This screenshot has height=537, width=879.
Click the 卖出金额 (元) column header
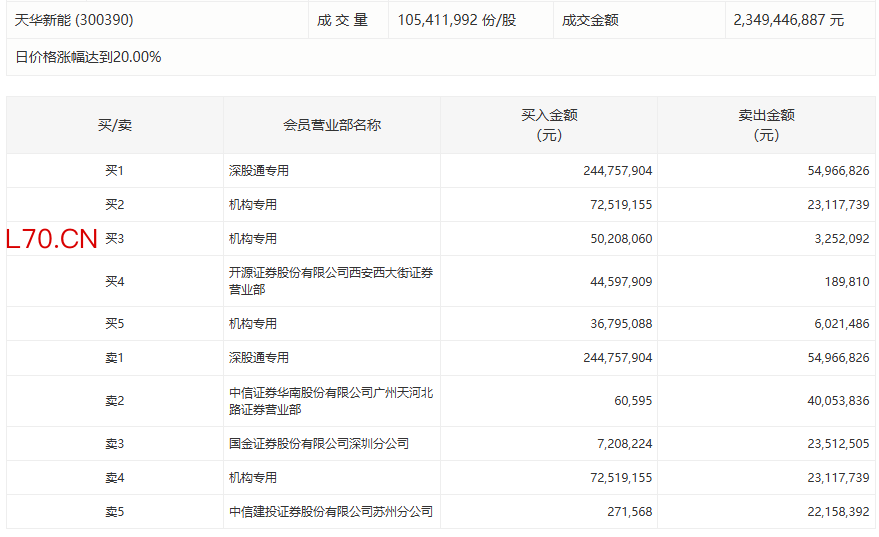[x=766, y=125]
